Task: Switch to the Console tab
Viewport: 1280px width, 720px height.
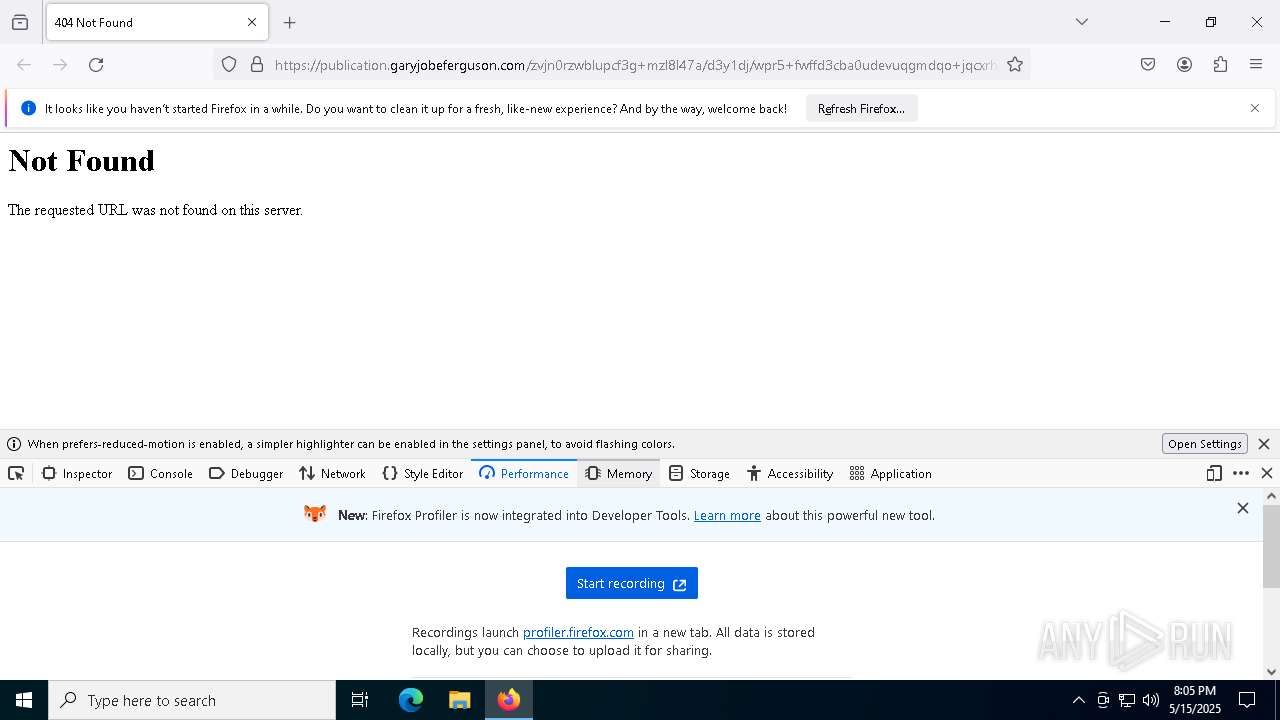Action: tap(160, 474)
